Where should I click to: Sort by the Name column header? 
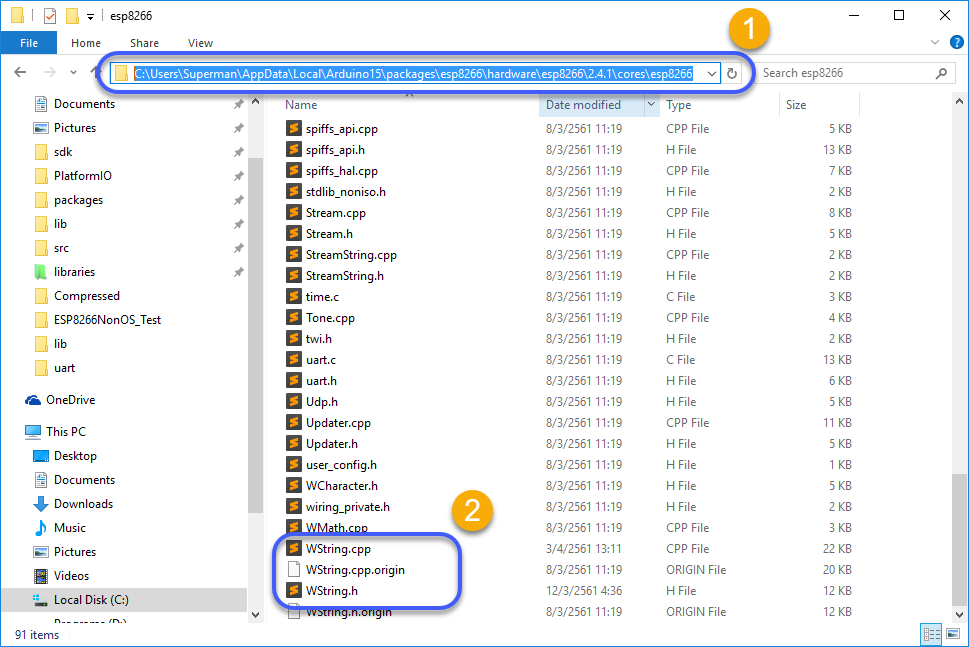301,105
